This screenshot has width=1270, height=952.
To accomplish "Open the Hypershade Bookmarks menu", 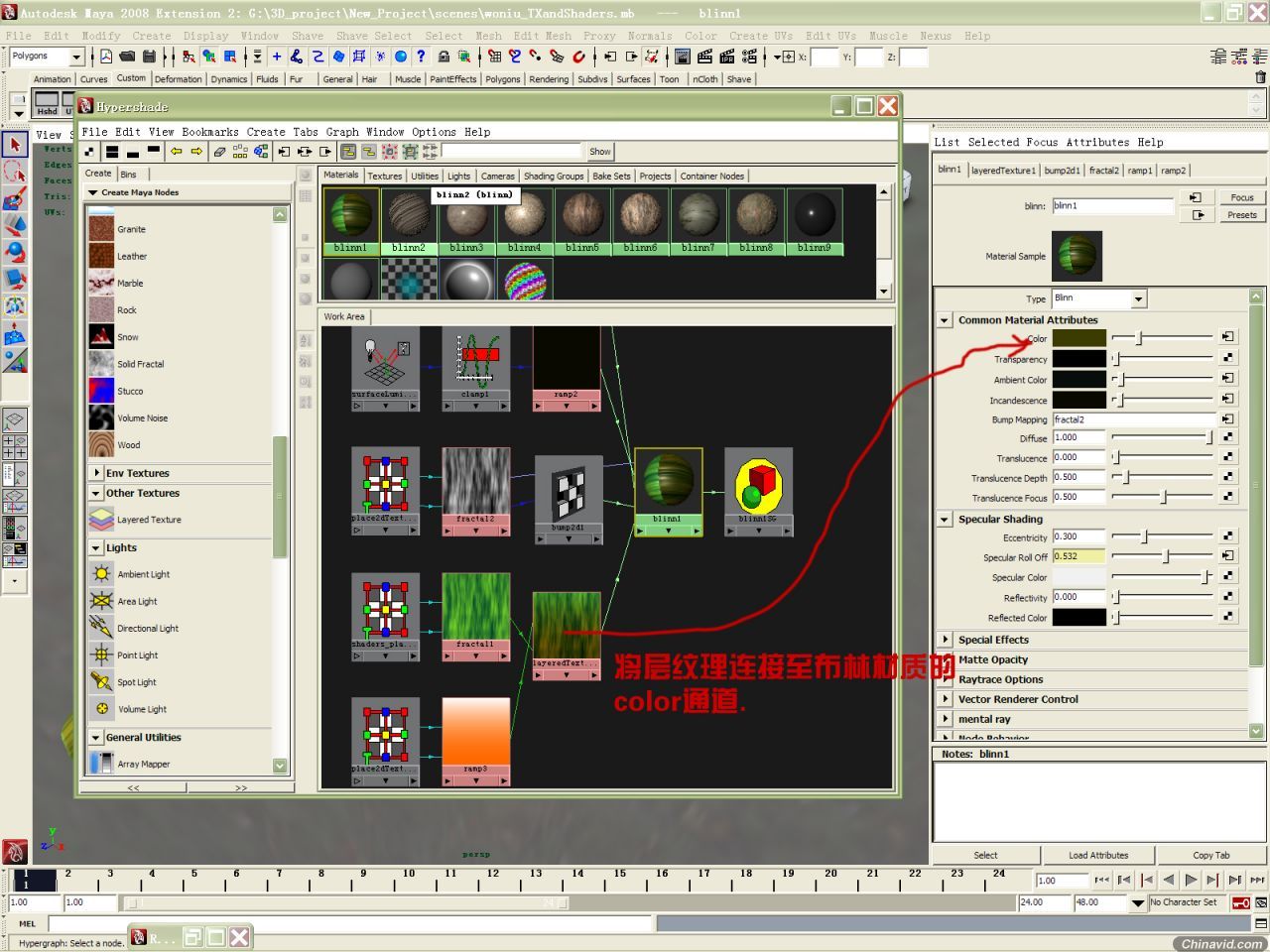I will [x=210, y=131].
